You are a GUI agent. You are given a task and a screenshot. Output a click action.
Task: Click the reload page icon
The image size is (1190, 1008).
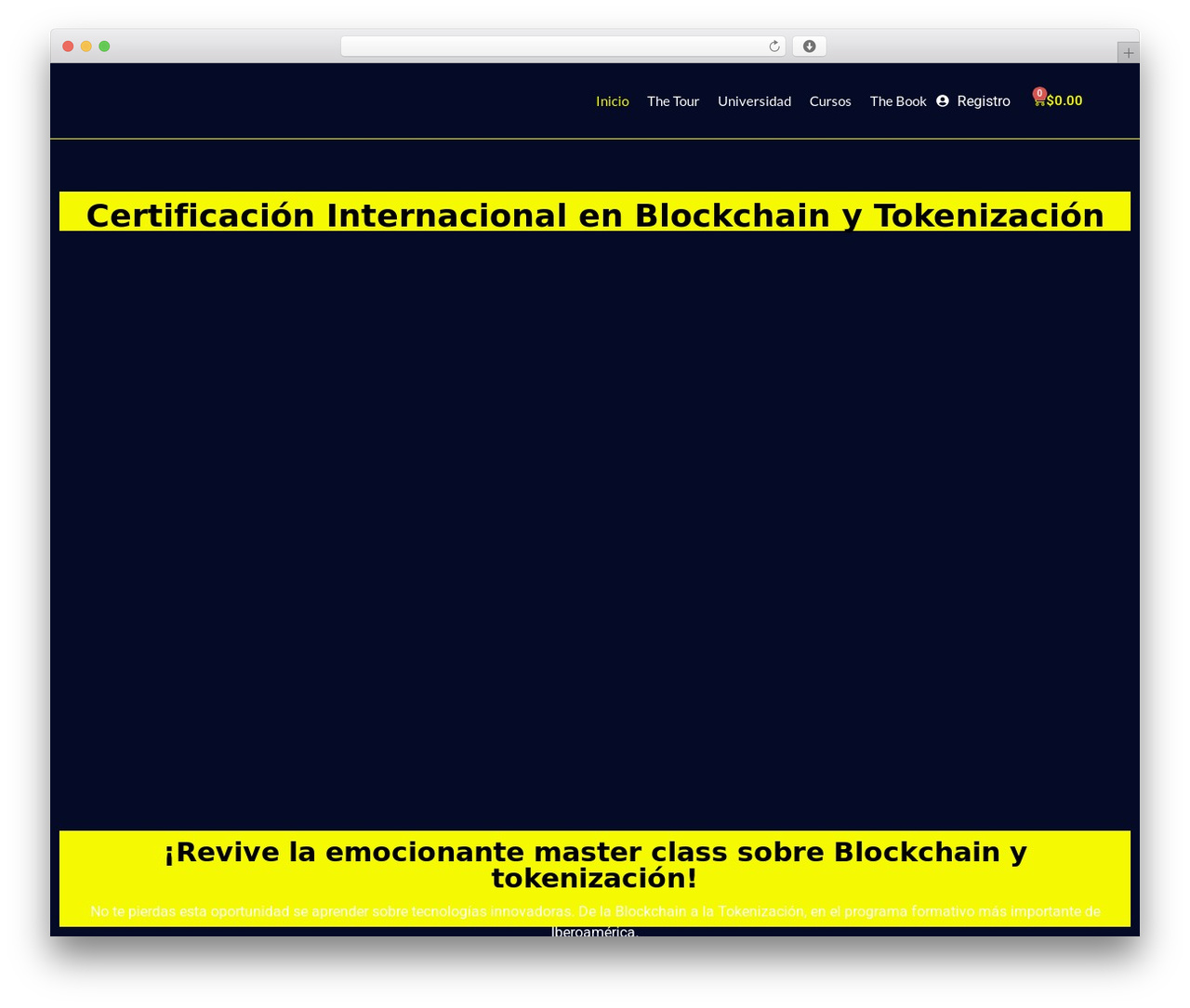(774, 46)
